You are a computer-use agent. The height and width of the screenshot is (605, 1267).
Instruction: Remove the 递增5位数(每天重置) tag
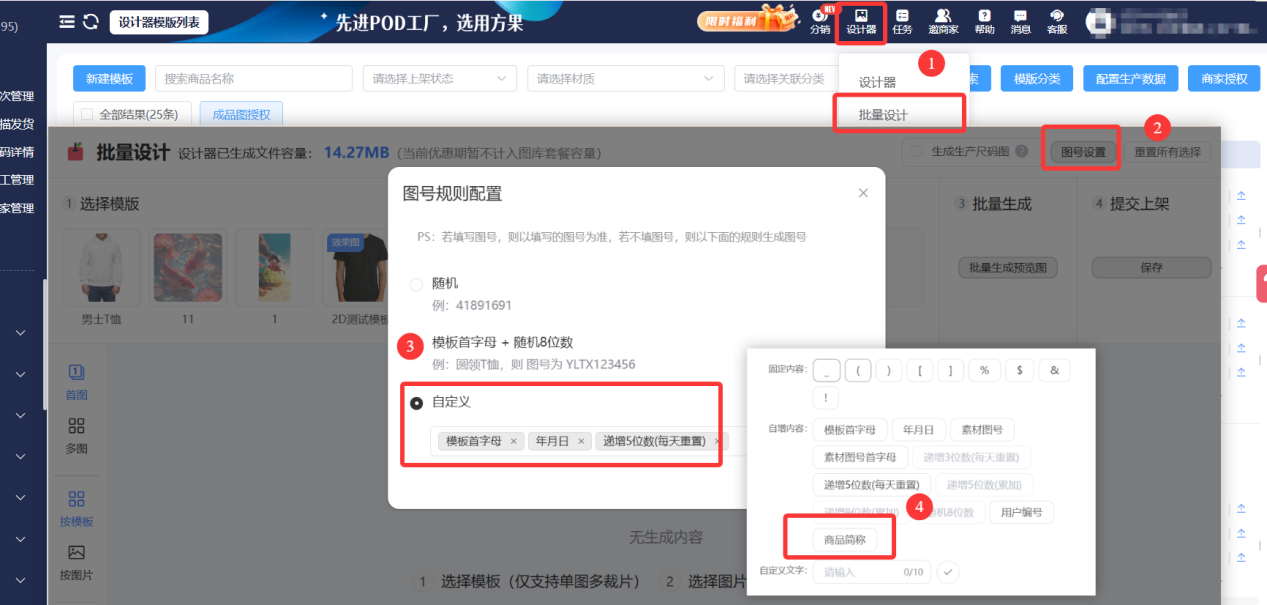717,441
